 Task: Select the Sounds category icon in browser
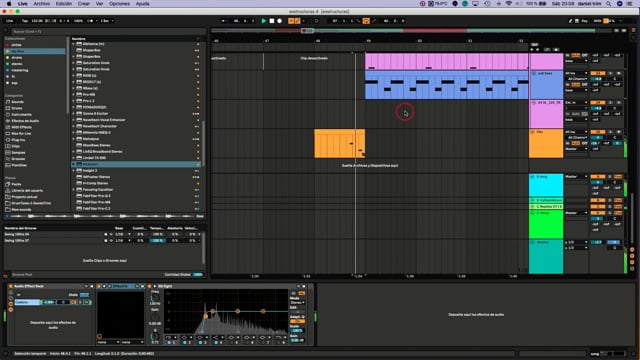8,102
